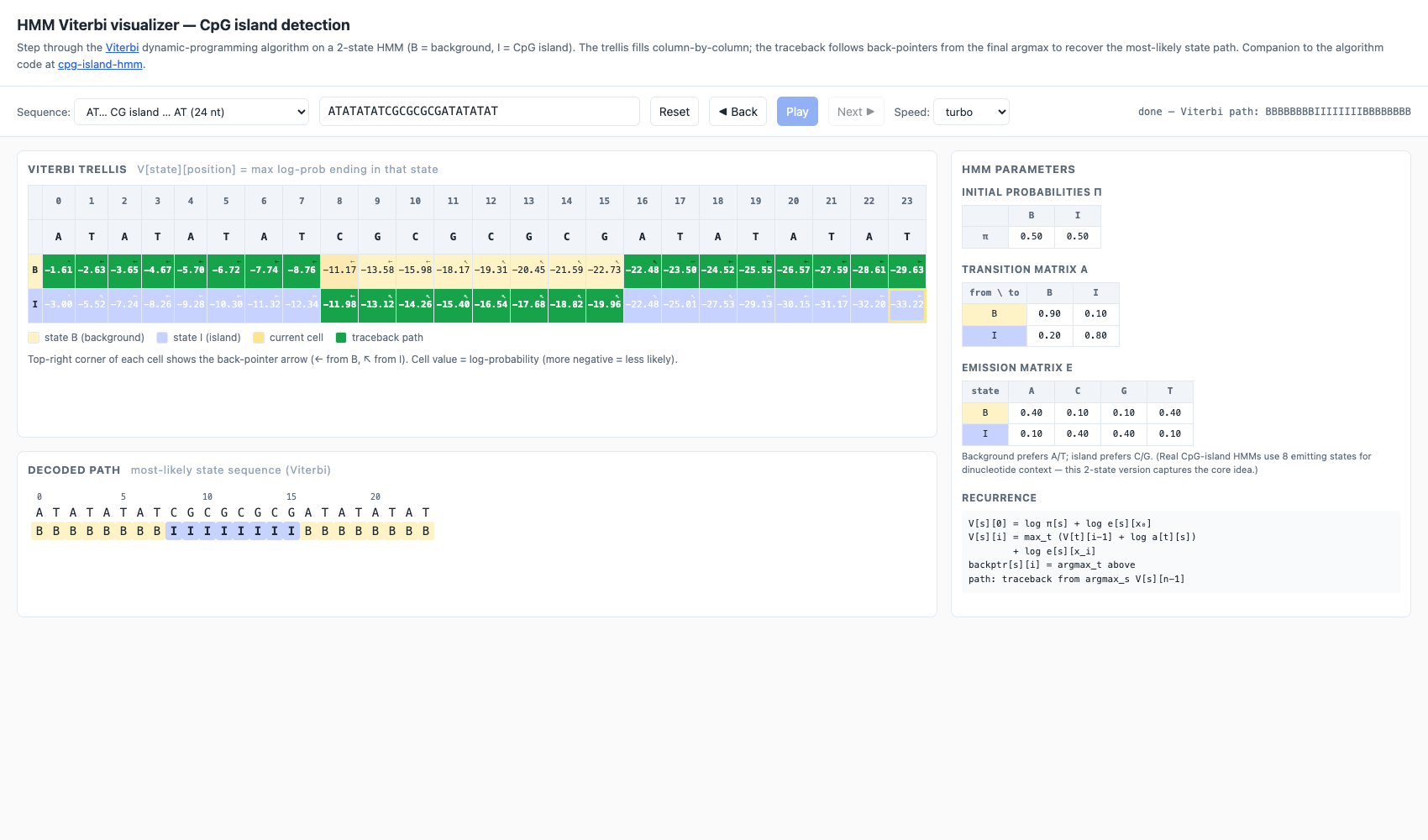Viewport: 1428px width, 840px height.
Task: Click emission matrix state I row label
Action: [985, 434]
